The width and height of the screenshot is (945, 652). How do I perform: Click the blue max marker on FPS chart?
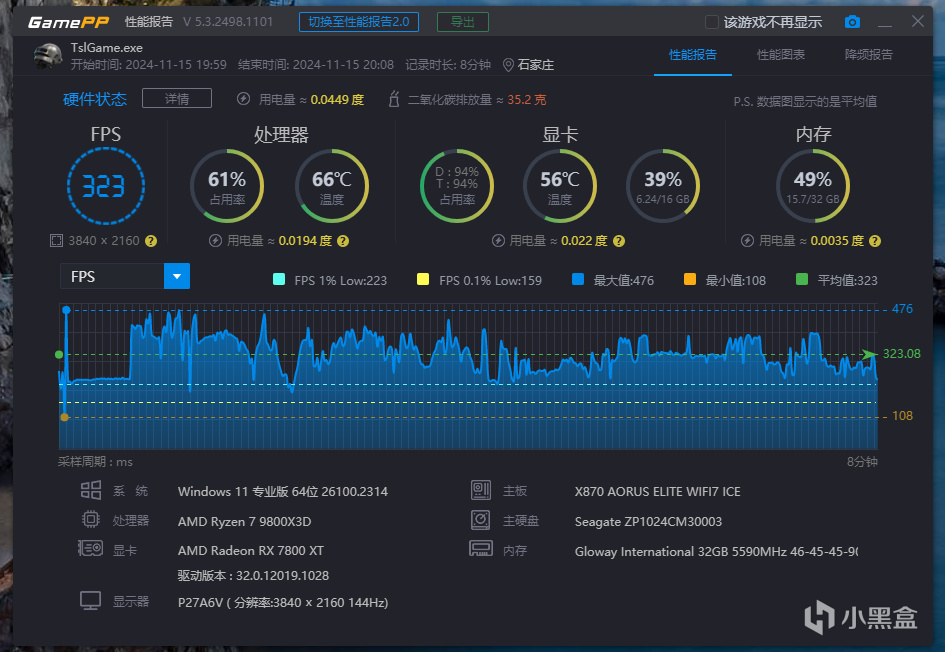tap(66, 310)
